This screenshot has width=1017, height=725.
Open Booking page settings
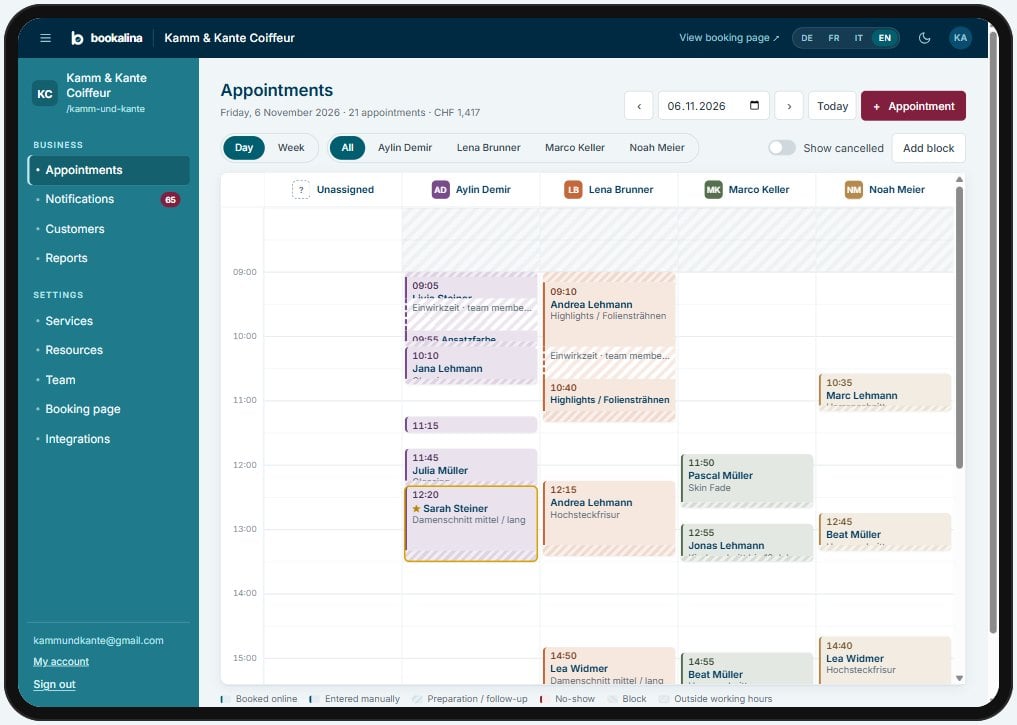pyautogui.click(x=109, y=409)
